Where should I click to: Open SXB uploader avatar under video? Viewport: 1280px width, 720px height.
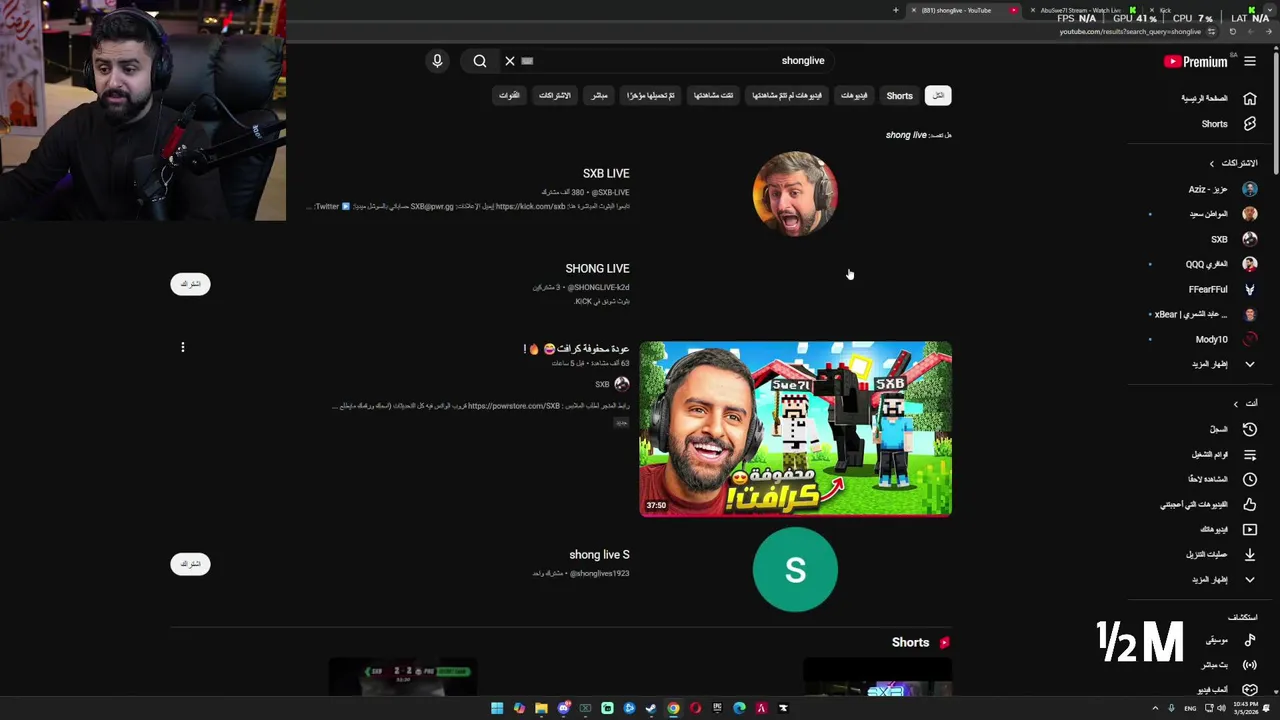pyautogui.click(x=622, y=384)
